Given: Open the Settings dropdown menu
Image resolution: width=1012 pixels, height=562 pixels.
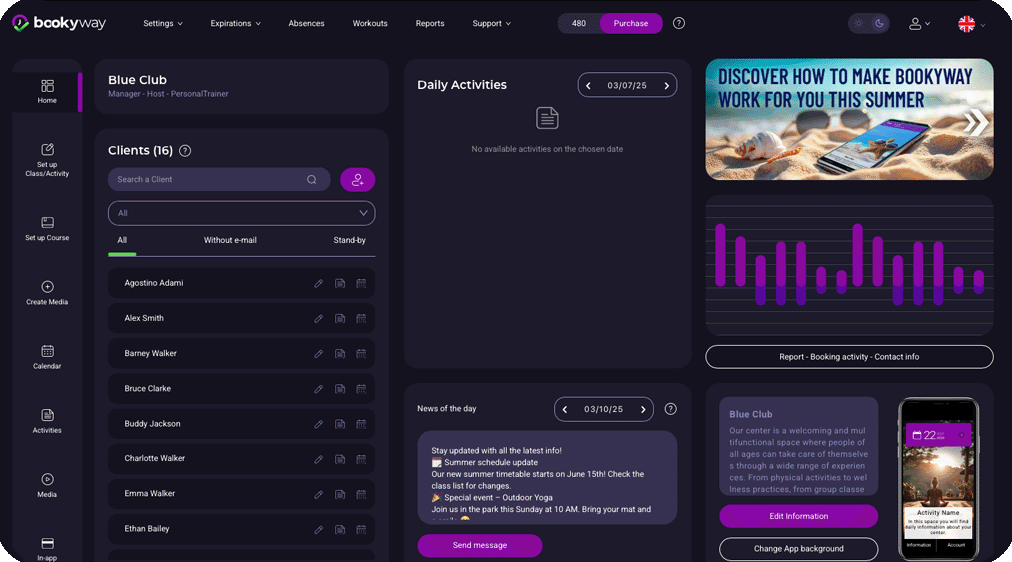Looking at the screenshot, I should pos(163,23).
